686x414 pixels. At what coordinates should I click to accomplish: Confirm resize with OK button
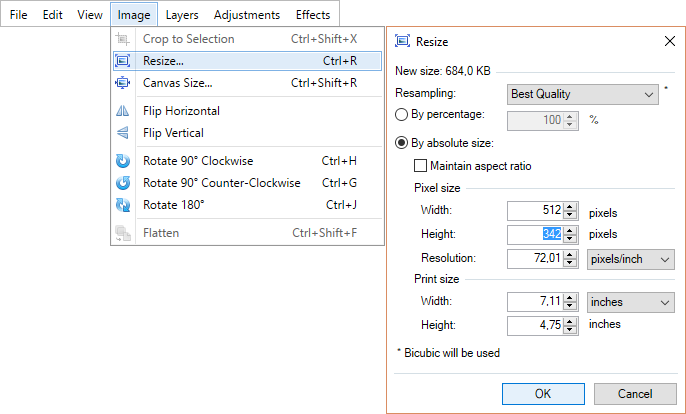click(x=543, y=394)
